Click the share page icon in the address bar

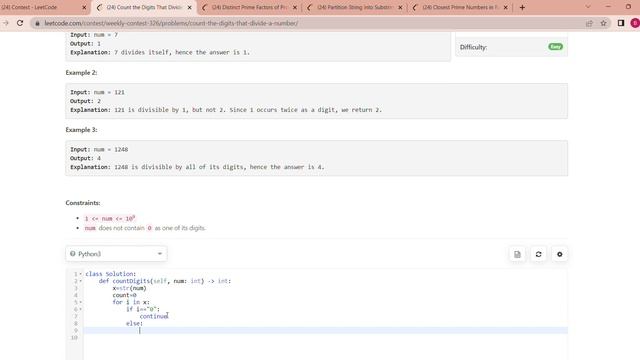point(589,23)
